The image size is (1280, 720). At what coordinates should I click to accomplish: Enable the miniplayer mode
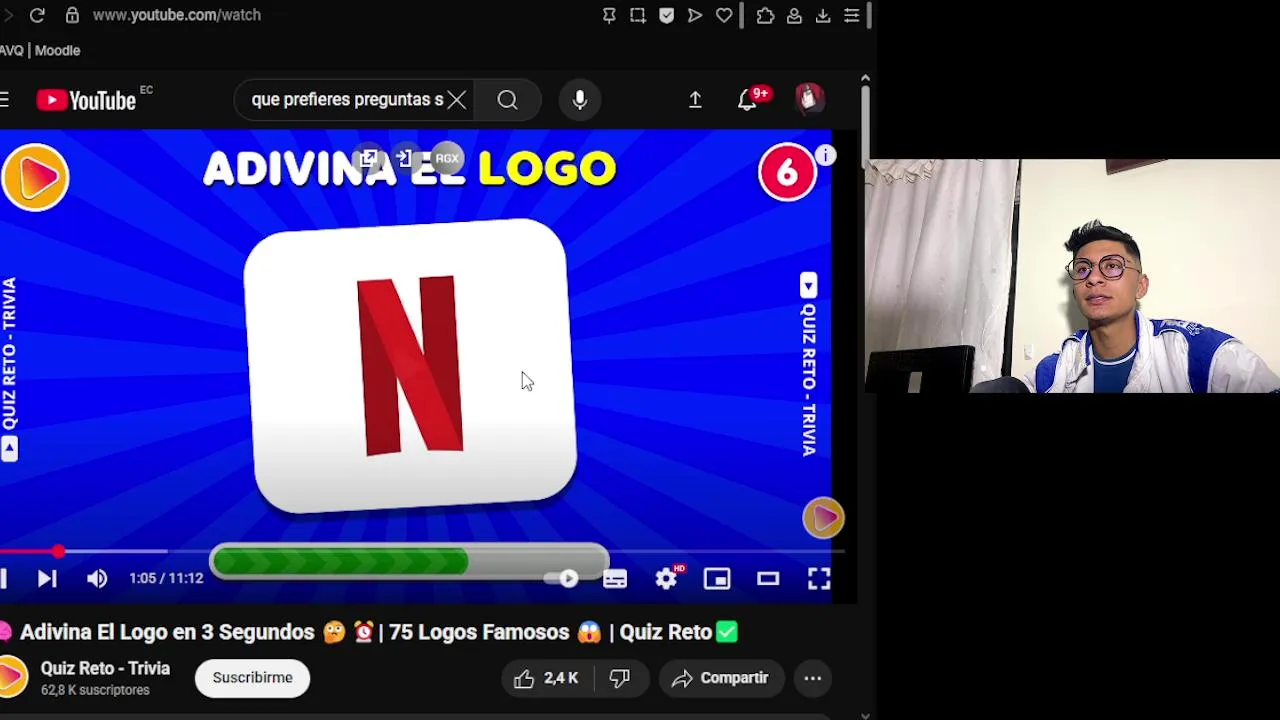tap(717, 578)
